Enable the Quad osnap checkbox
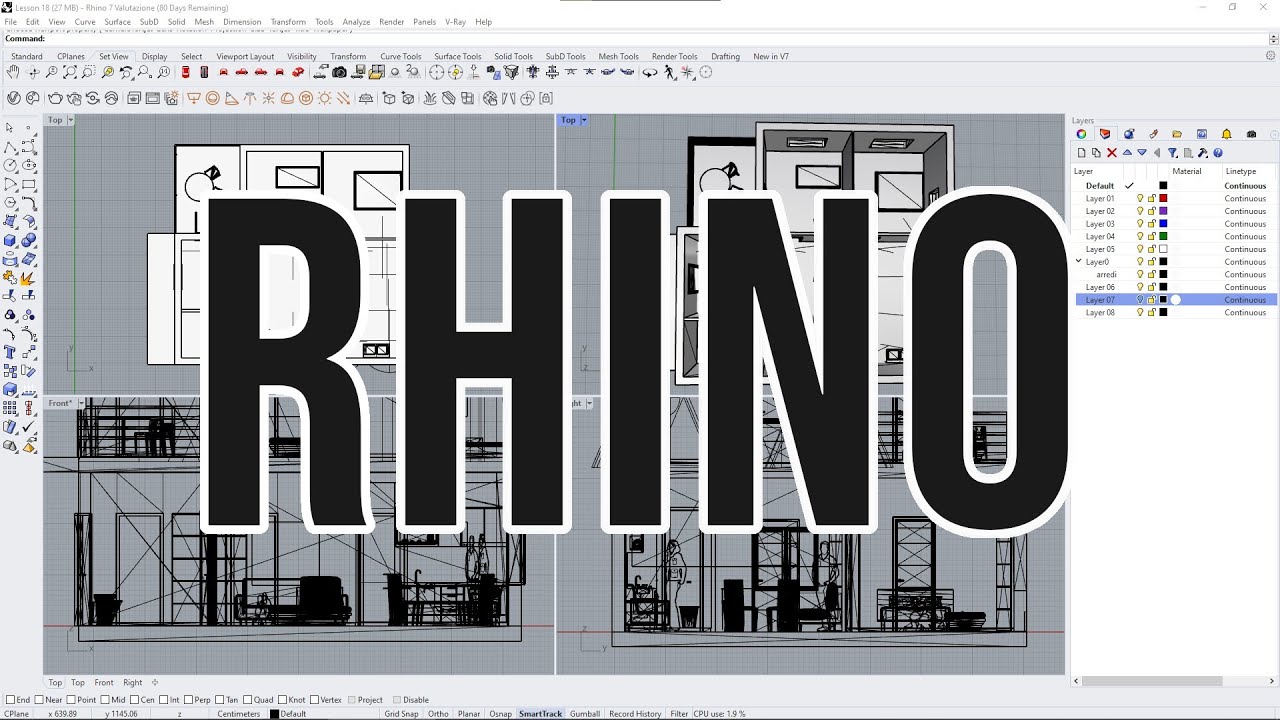This screenshot has width=1280, height=720. tap(247, 700)
